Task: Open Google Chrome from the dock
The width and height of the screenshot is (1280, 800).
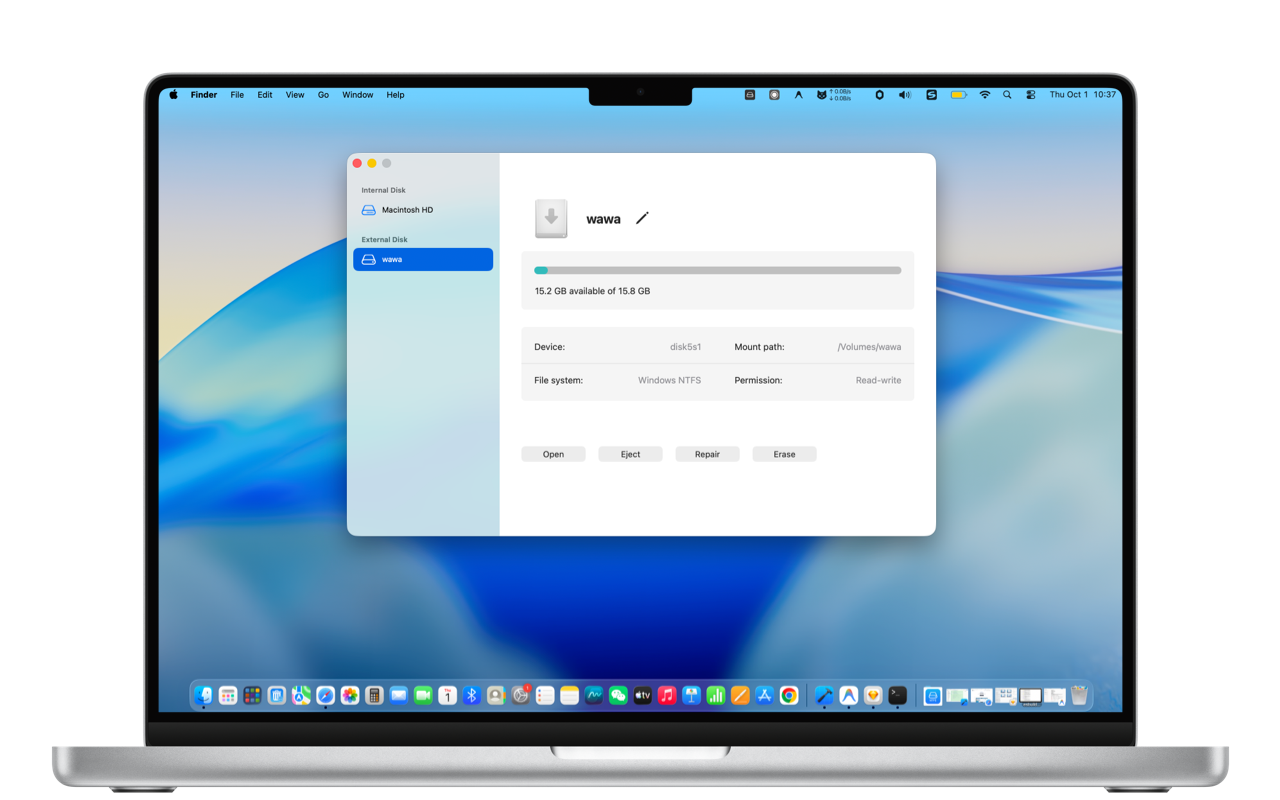Action: (789, 696)
